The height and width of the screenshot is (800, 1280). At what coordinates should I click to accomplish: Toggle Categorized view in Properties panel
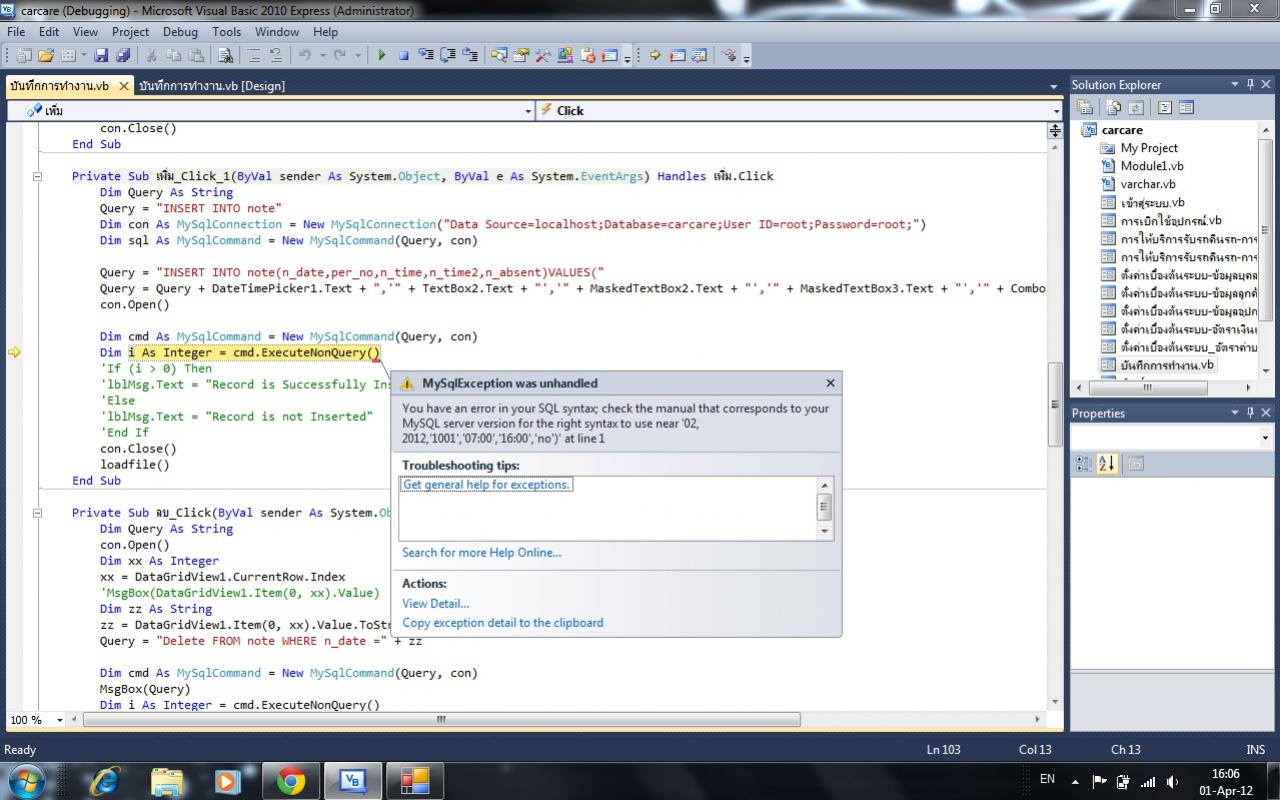(1084, 464)
